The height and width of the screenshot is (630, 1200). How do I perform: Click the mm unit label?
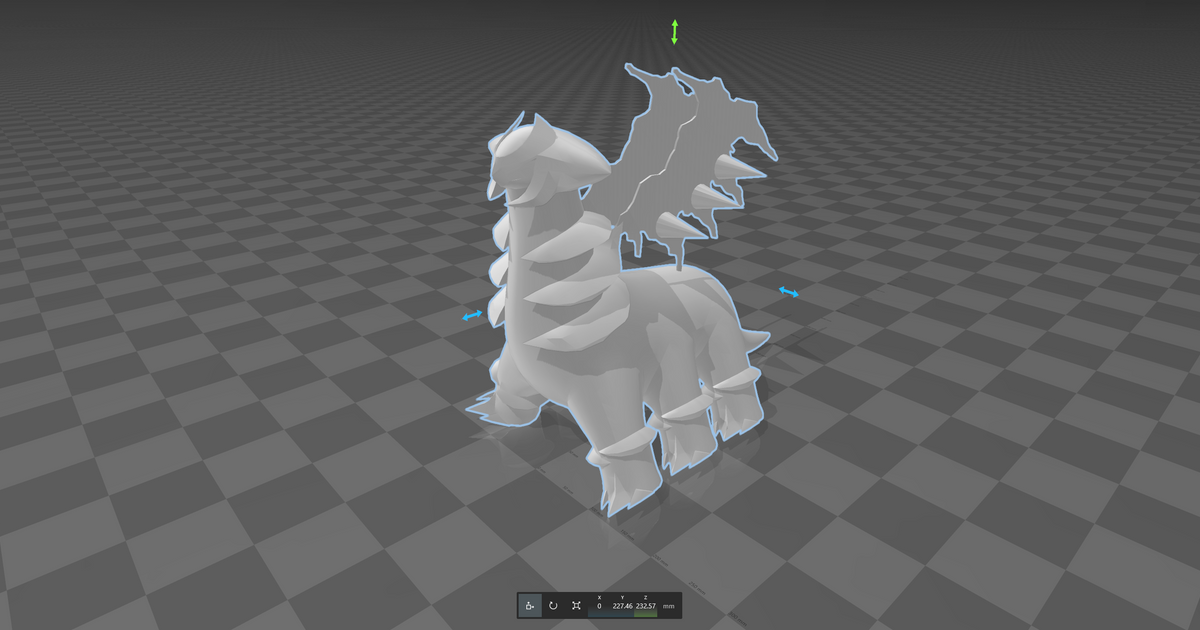[x=668, y=607]
